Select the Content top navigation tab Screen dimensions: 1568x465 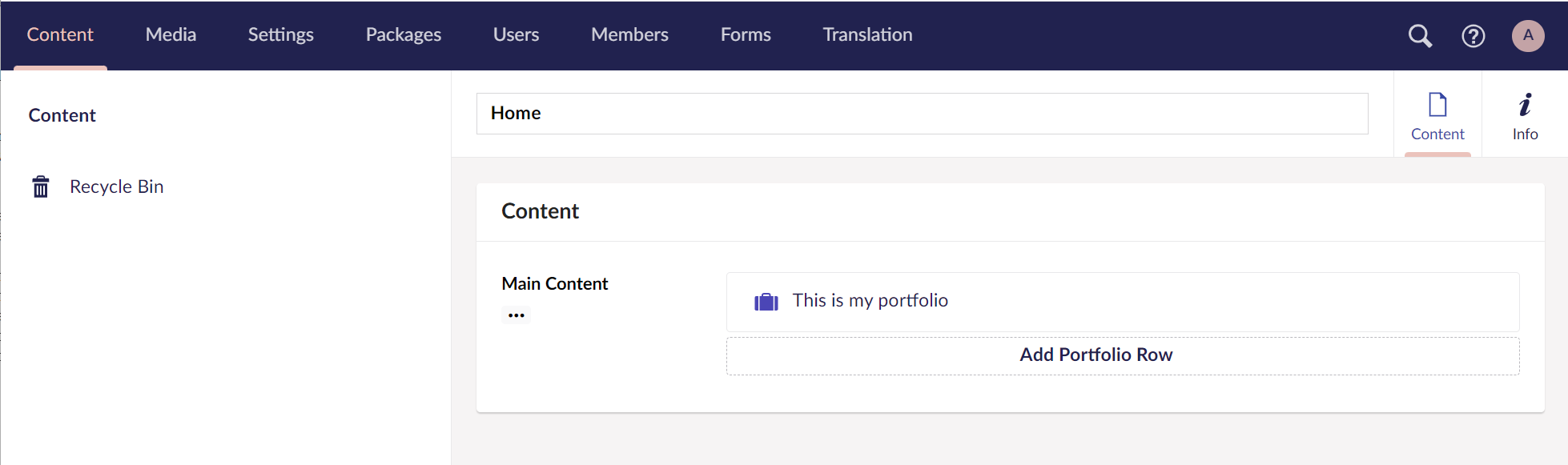(x=60, y=34)
